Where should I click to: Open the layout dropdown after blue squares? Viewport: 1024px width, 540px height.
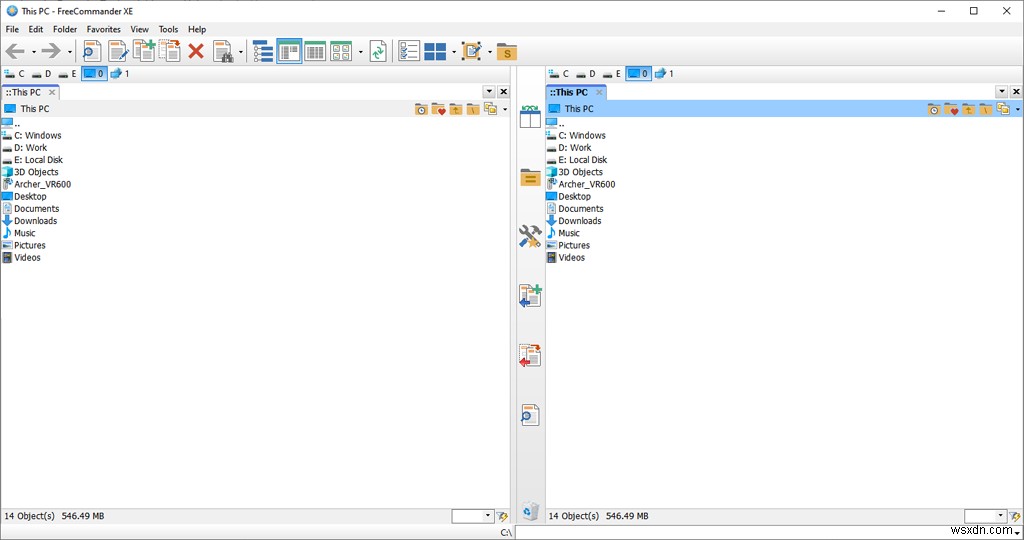click(x=454, y=52)
